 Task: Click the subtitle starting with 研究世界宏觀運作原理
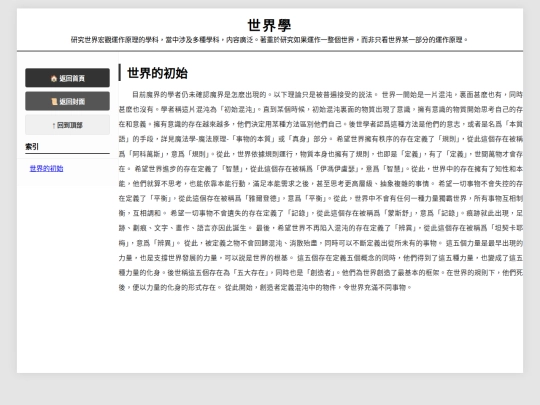pos(270,40)
